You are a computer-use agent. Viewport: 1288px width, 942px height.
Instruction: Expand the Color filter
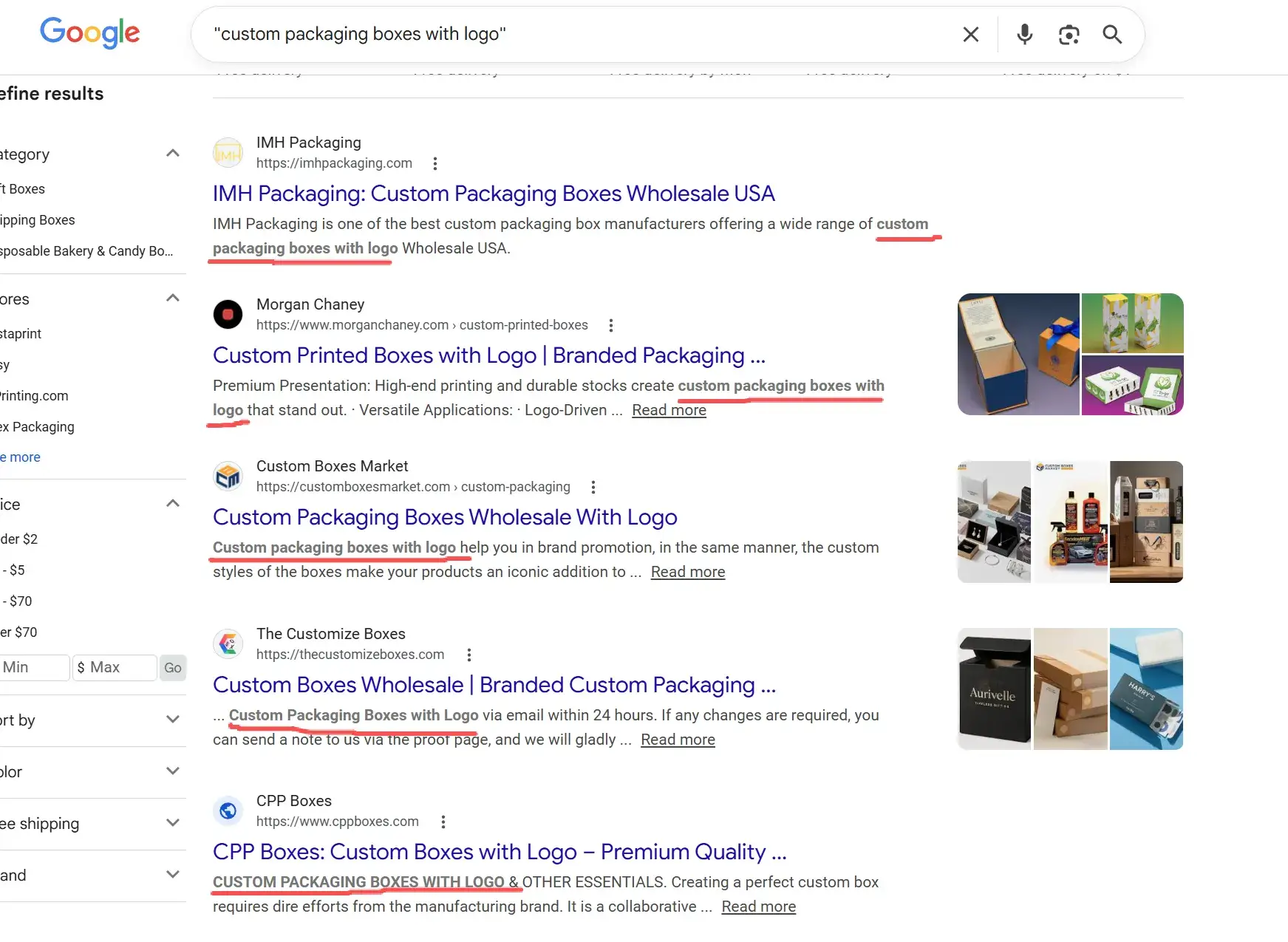(173, 771)
